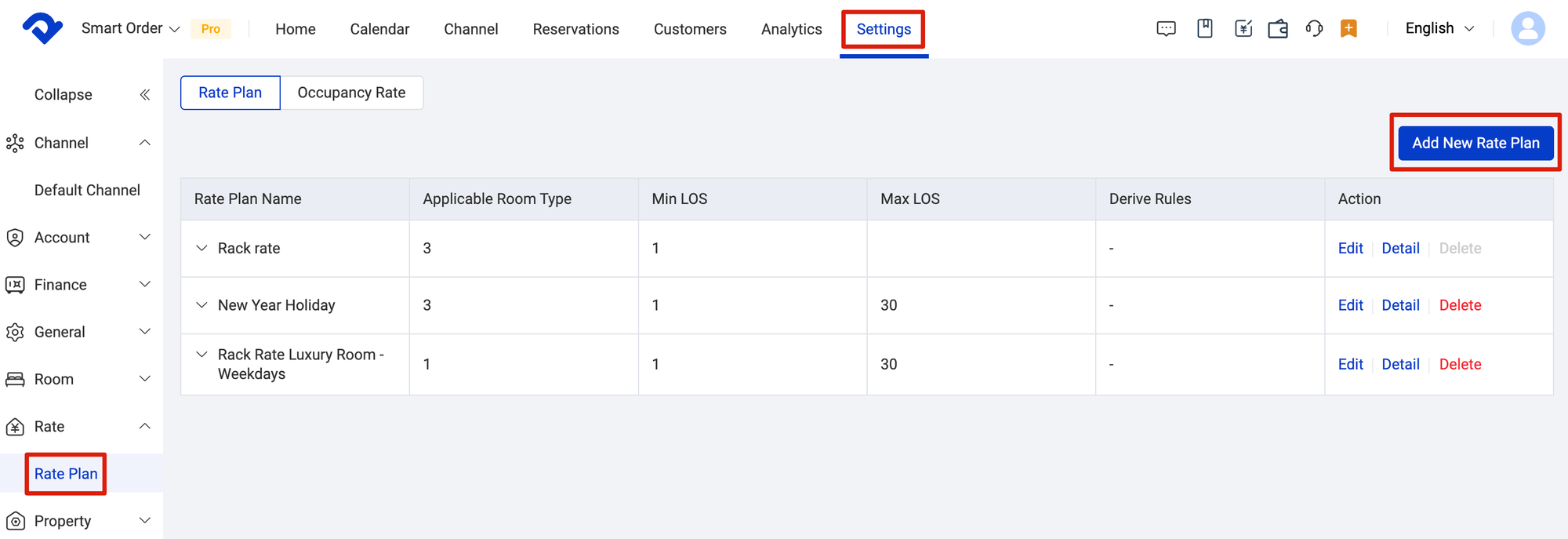Open the messages chat bubble icon
This screenshot has width=1568, height=539.
coord(1166,29)
